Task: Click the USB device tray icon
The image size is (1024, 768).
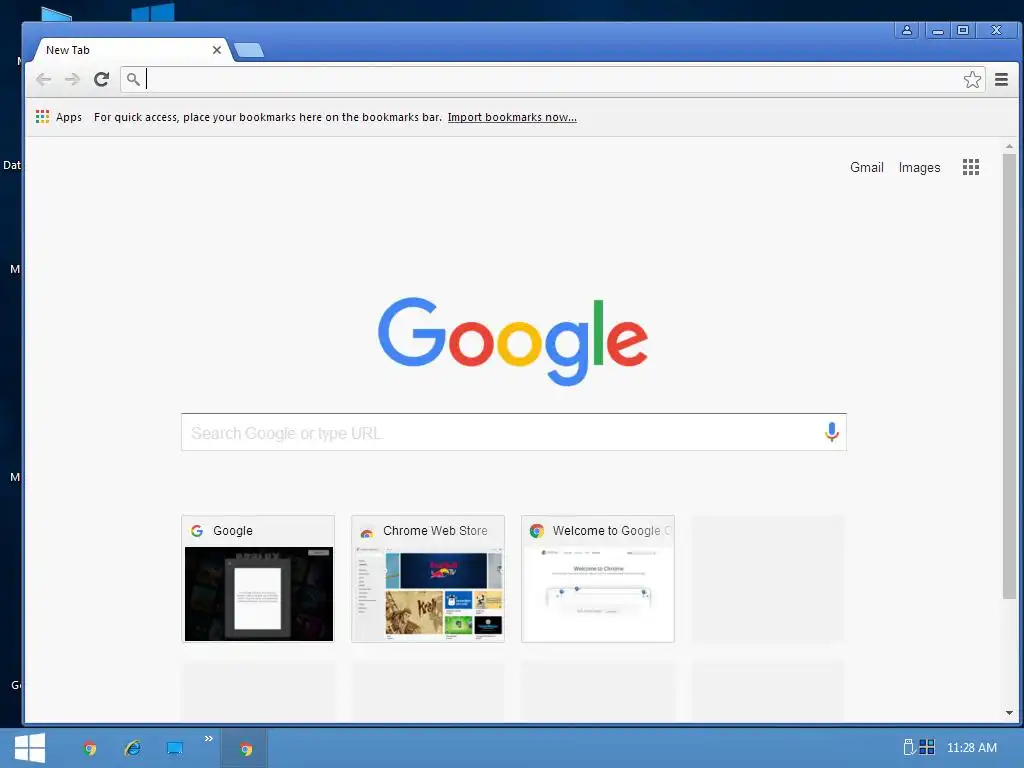Action: 908,747
